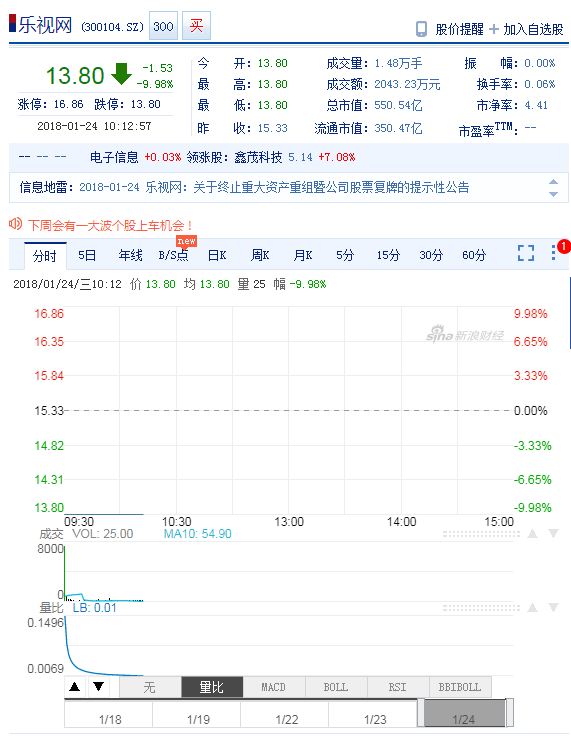Expand the 量比 panel with gray down arrow
The image size is (571, 739).
(x=553, y=608)
